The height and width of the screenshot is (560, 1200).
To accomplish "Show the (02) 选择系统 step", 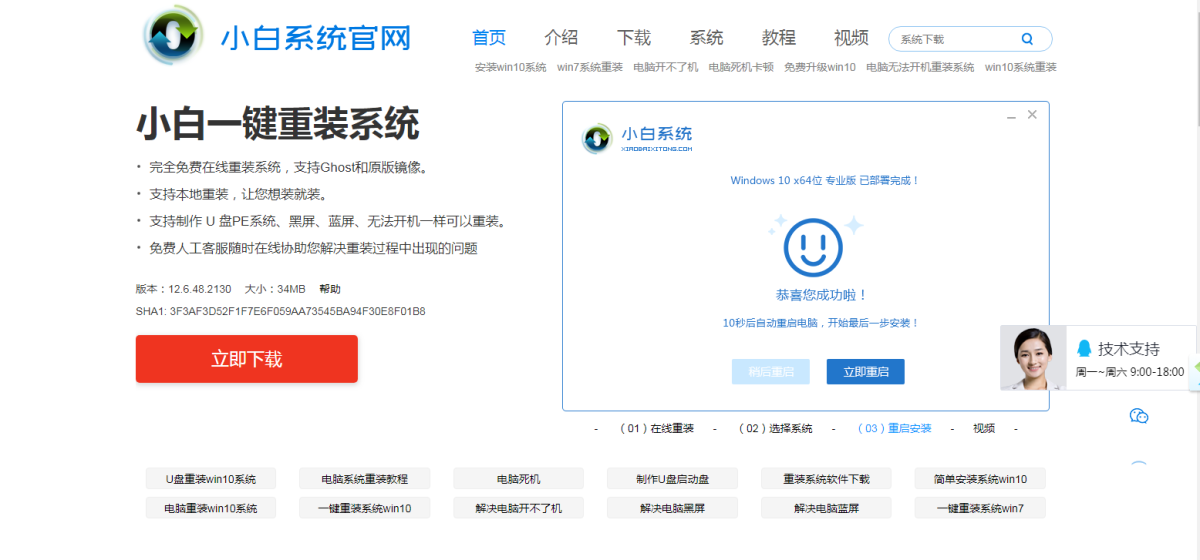I will pos(775,428).
